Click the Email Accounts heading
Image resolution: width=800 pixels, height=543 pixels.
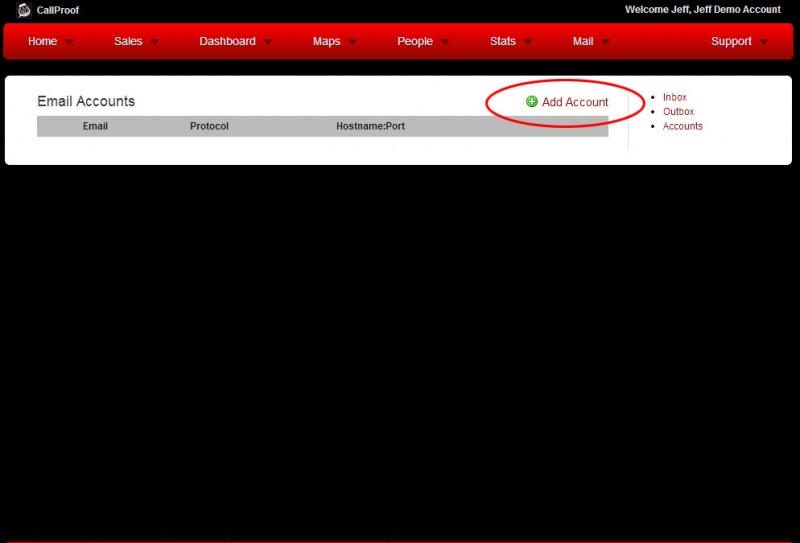pos(86,101)
